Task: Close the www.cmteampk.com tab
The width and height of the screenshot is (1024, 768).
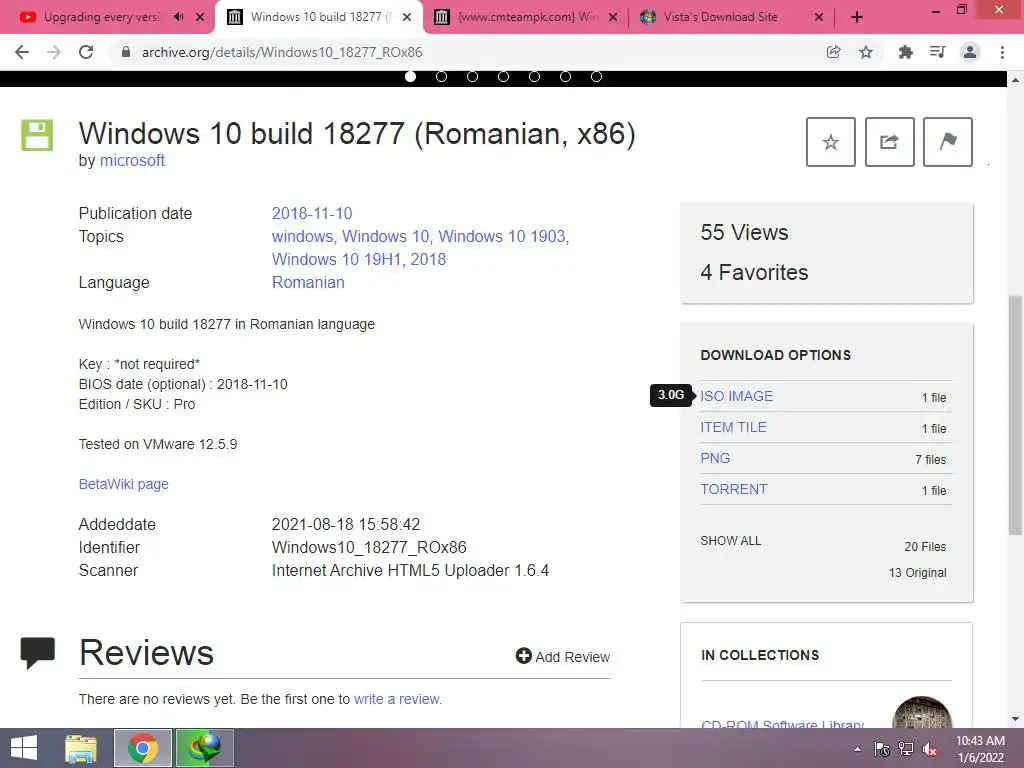Action: coord(613,17)
